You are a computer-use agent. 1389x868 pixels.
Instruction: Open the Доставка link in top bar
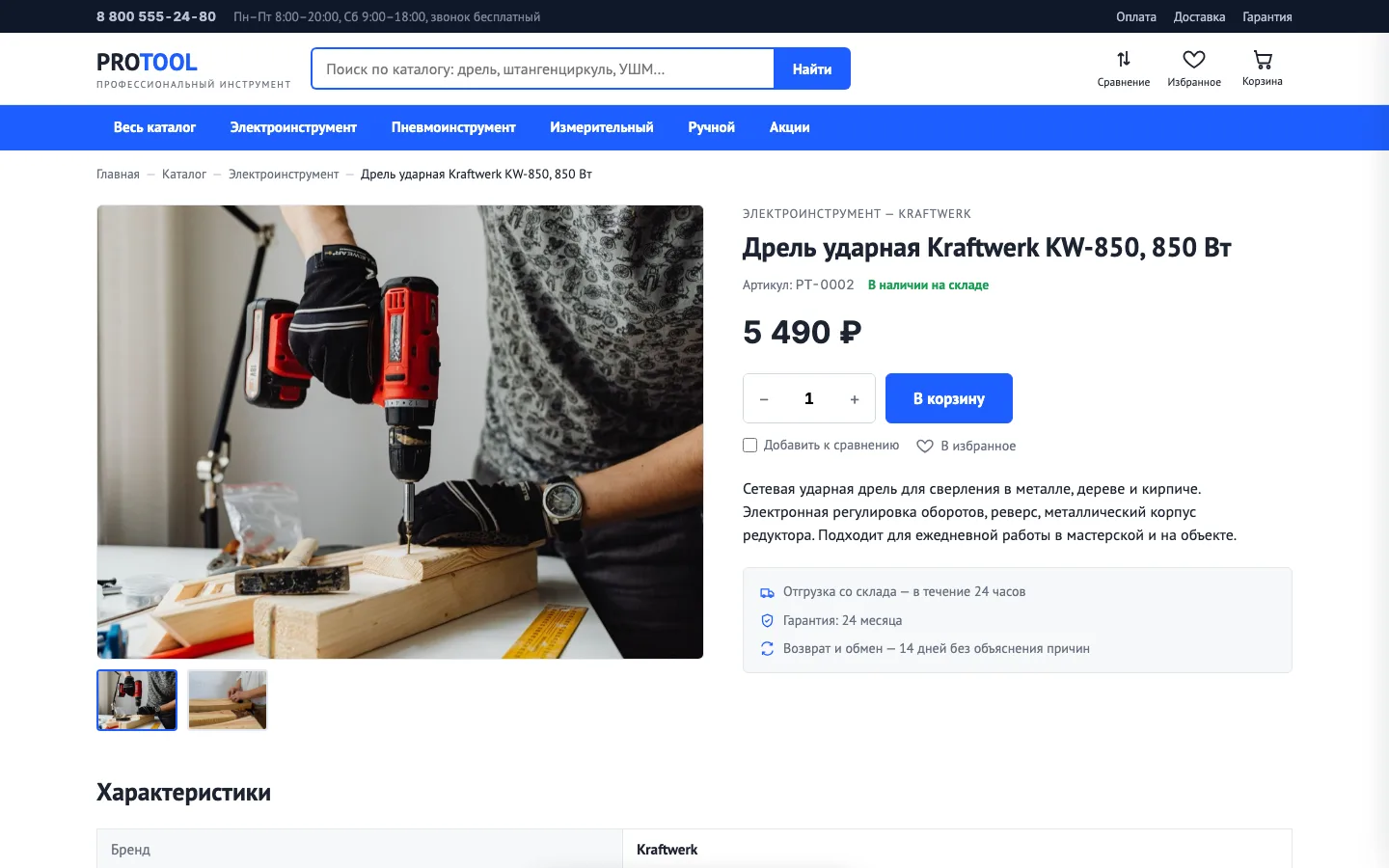click(1199, 16)
